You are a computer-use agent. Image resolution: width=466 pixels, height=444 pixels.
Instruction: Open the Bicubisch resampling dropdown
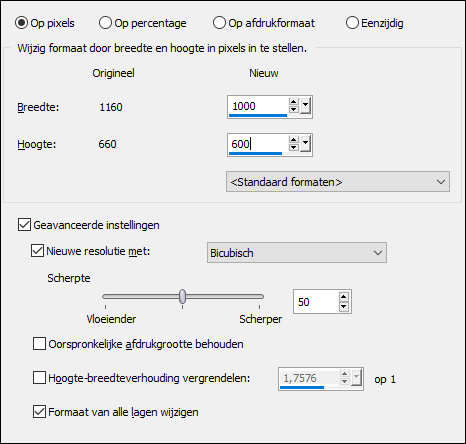(x=297, y=253)
